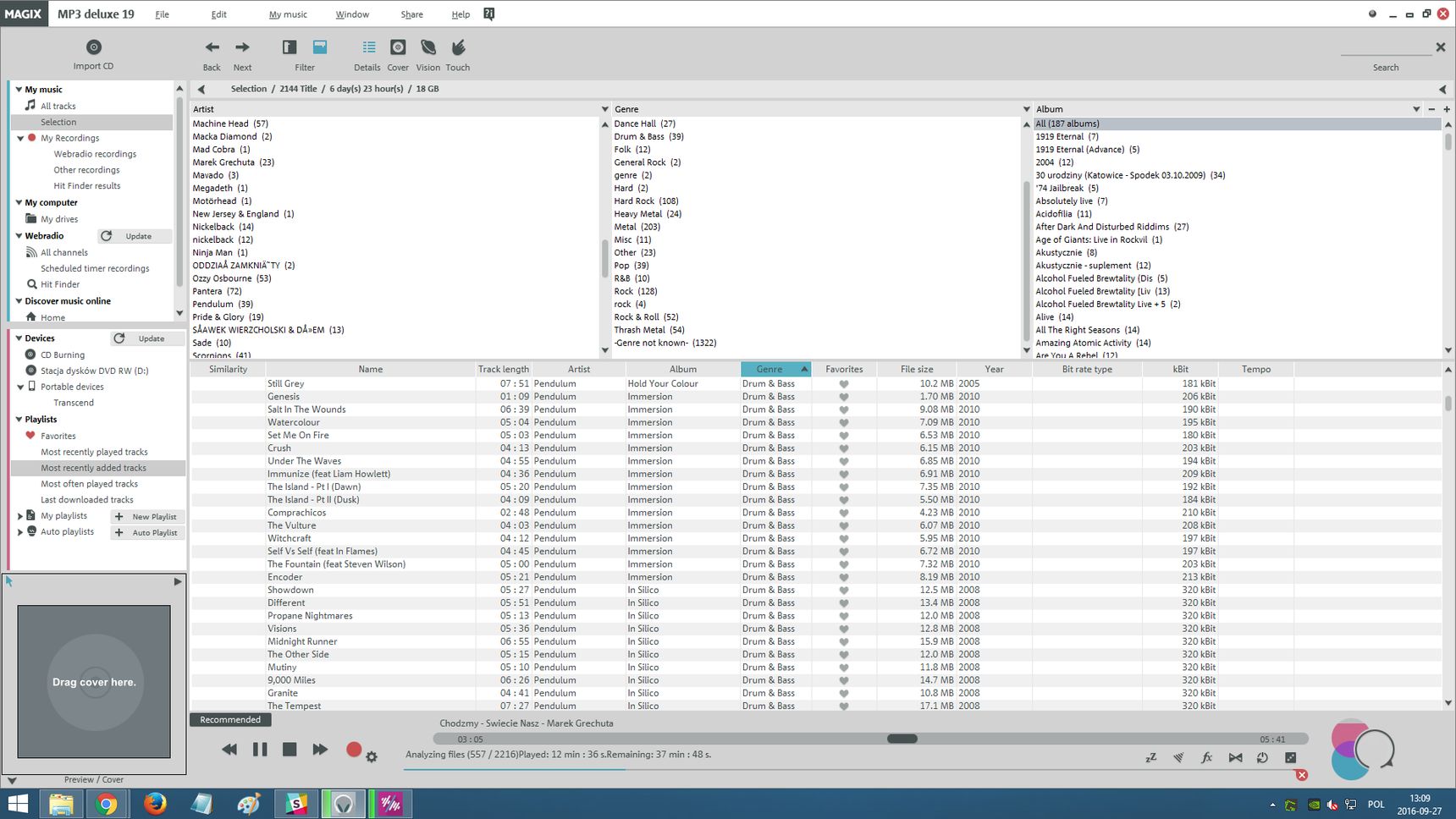Click the Search input field
Image resolution: width=1456 pixels, height=819 pixels.
coord(1386,48)
